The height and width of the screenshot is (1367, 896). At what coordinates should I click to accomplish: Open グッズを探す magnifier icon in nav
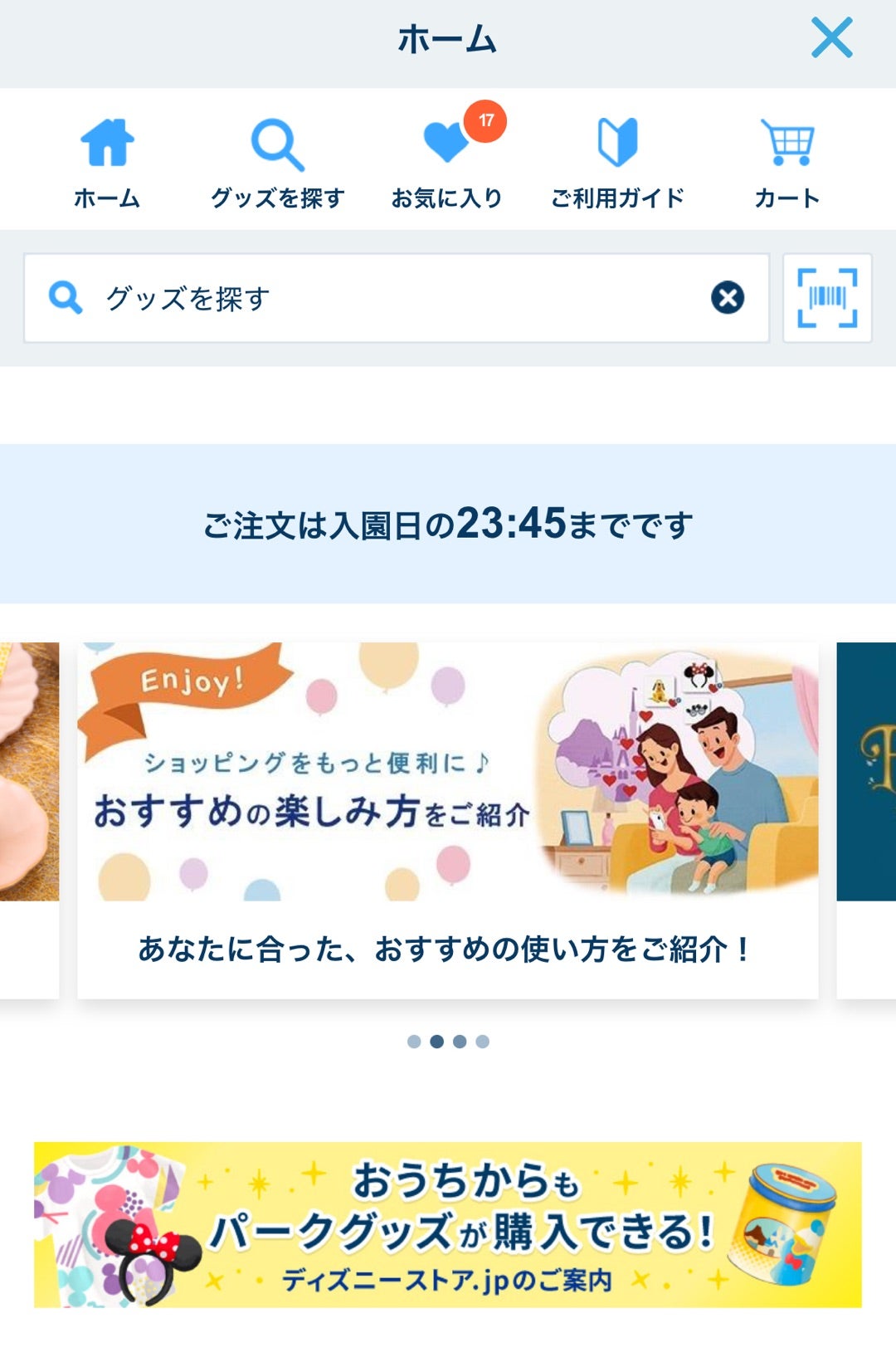(x=277, y=145)
